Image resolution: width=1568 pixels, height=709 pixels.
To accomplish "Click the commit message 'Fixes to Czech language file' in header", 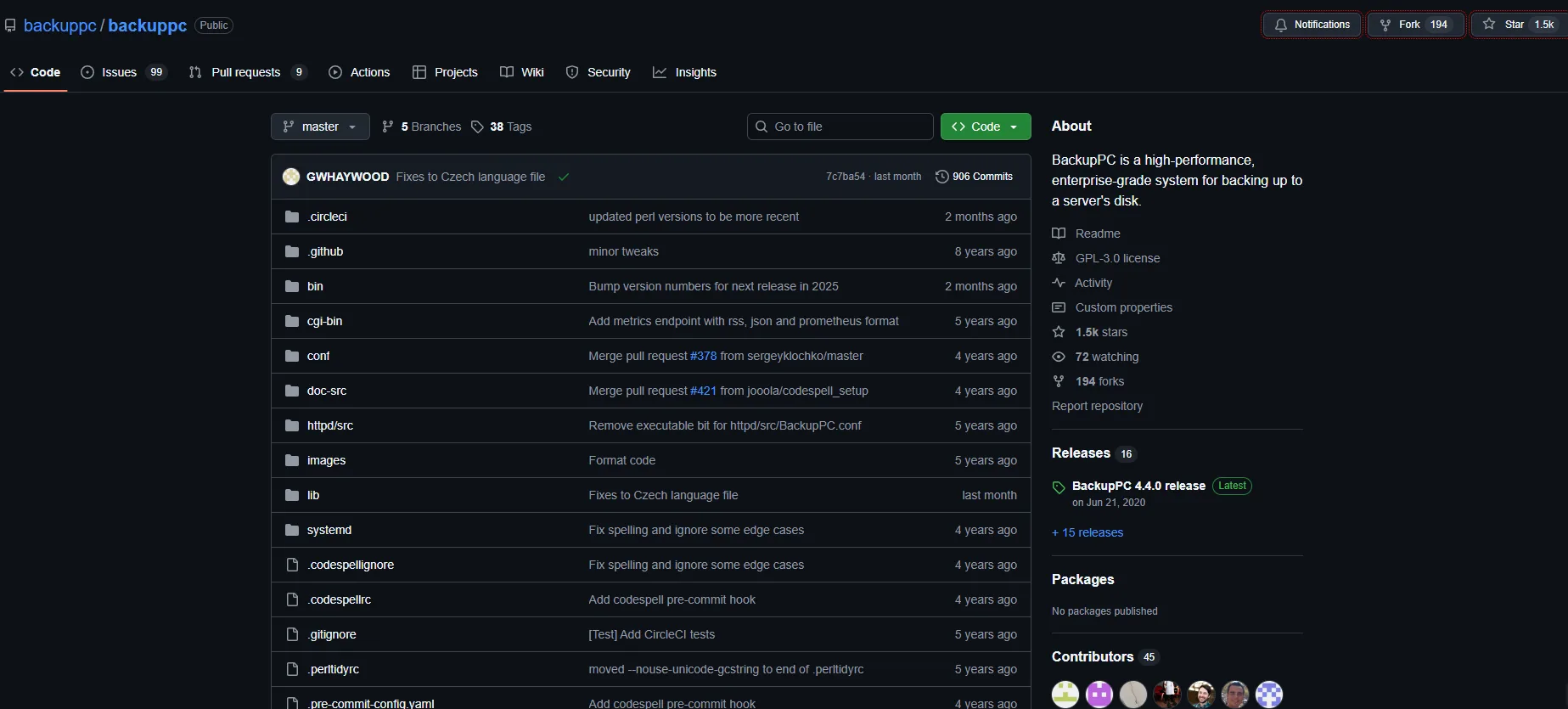I will click(x=470, y=177).
